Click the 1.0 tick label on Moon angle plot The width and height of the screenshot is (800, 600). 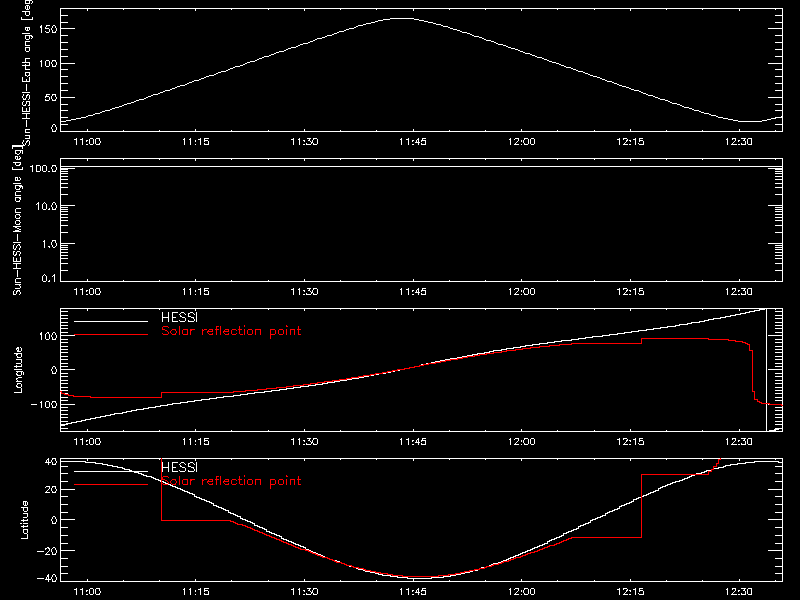49,244
